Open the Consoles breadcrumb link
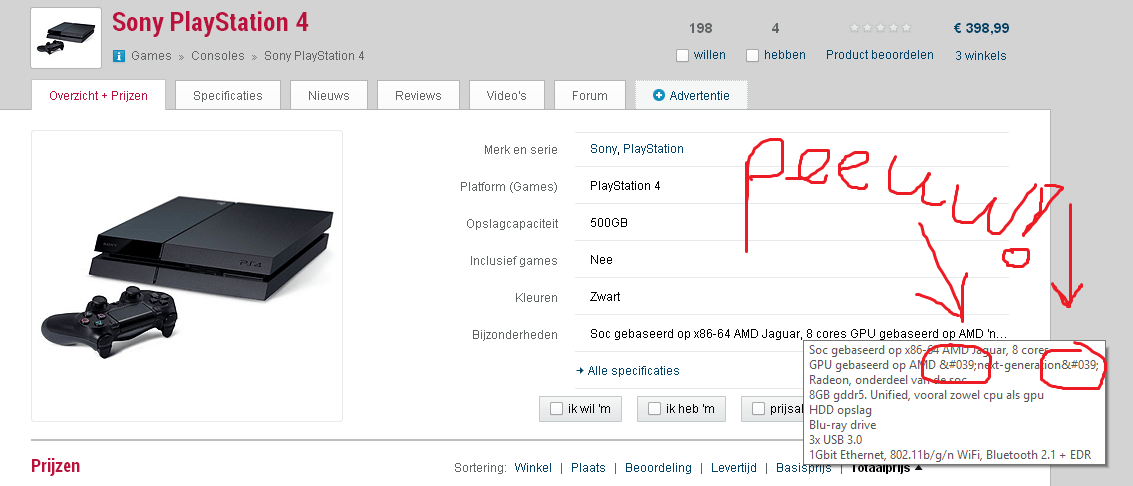Screen dimensions: 1133x486 [217, 56]
